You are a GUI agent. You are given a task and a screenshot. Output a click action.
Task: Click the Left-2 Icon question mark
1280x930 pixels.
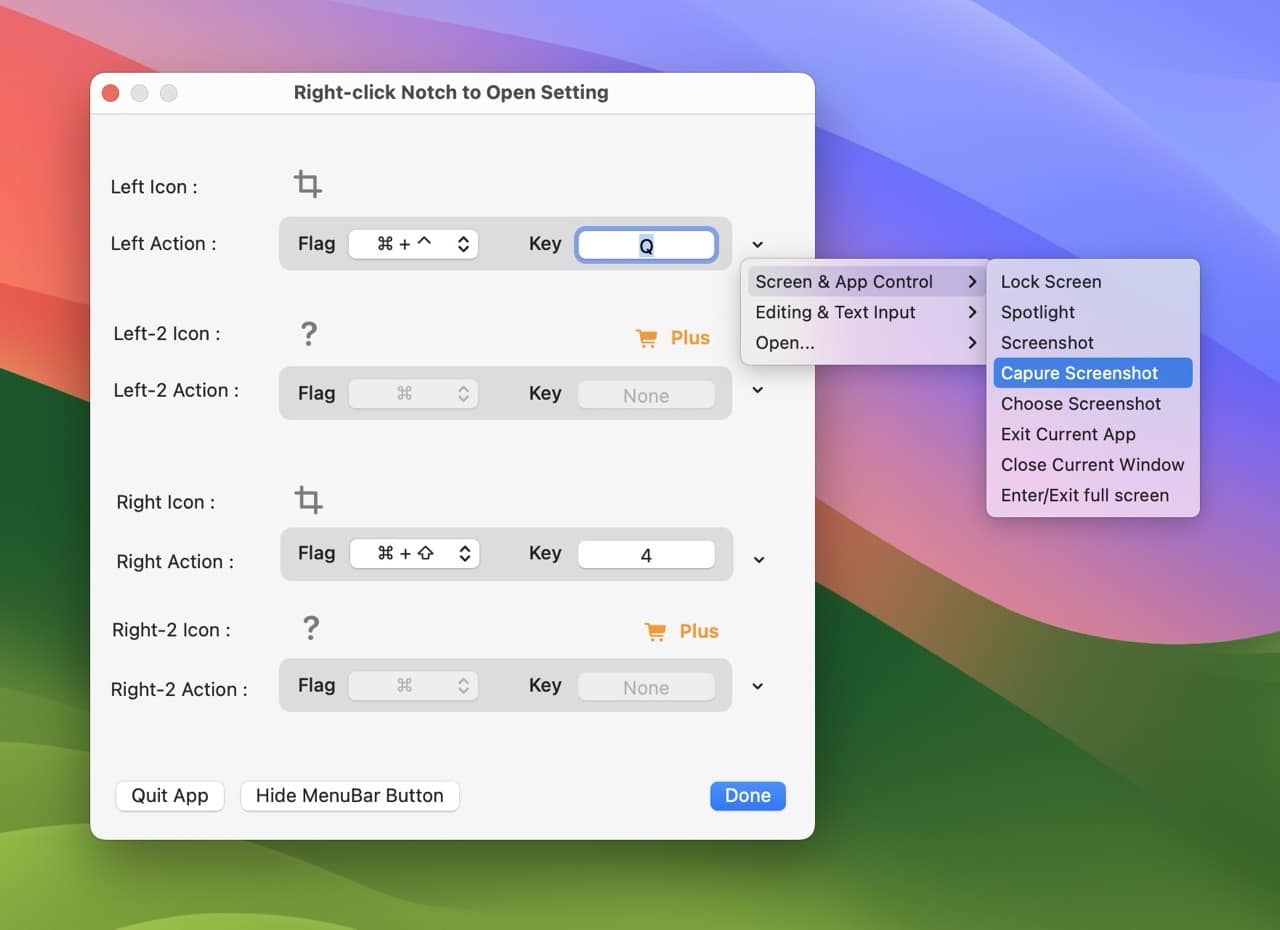tap(309, 334)
